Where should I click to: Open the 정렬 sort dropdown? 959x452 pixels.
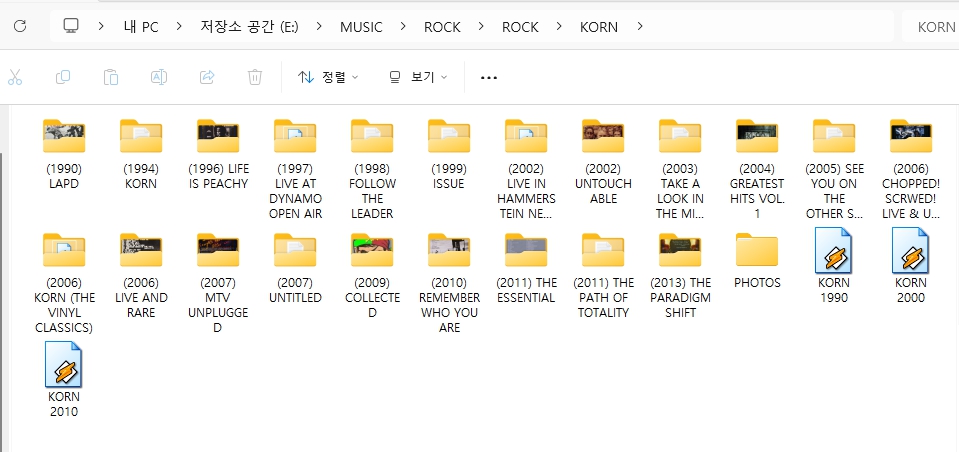click(328, 77)
